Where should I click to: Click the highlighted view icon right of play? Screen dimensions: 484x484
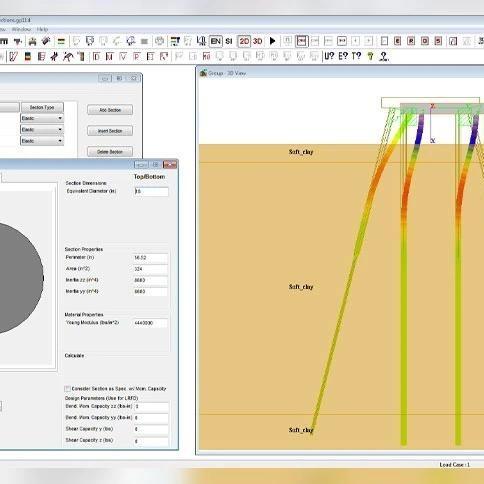[x=302, y=41]
